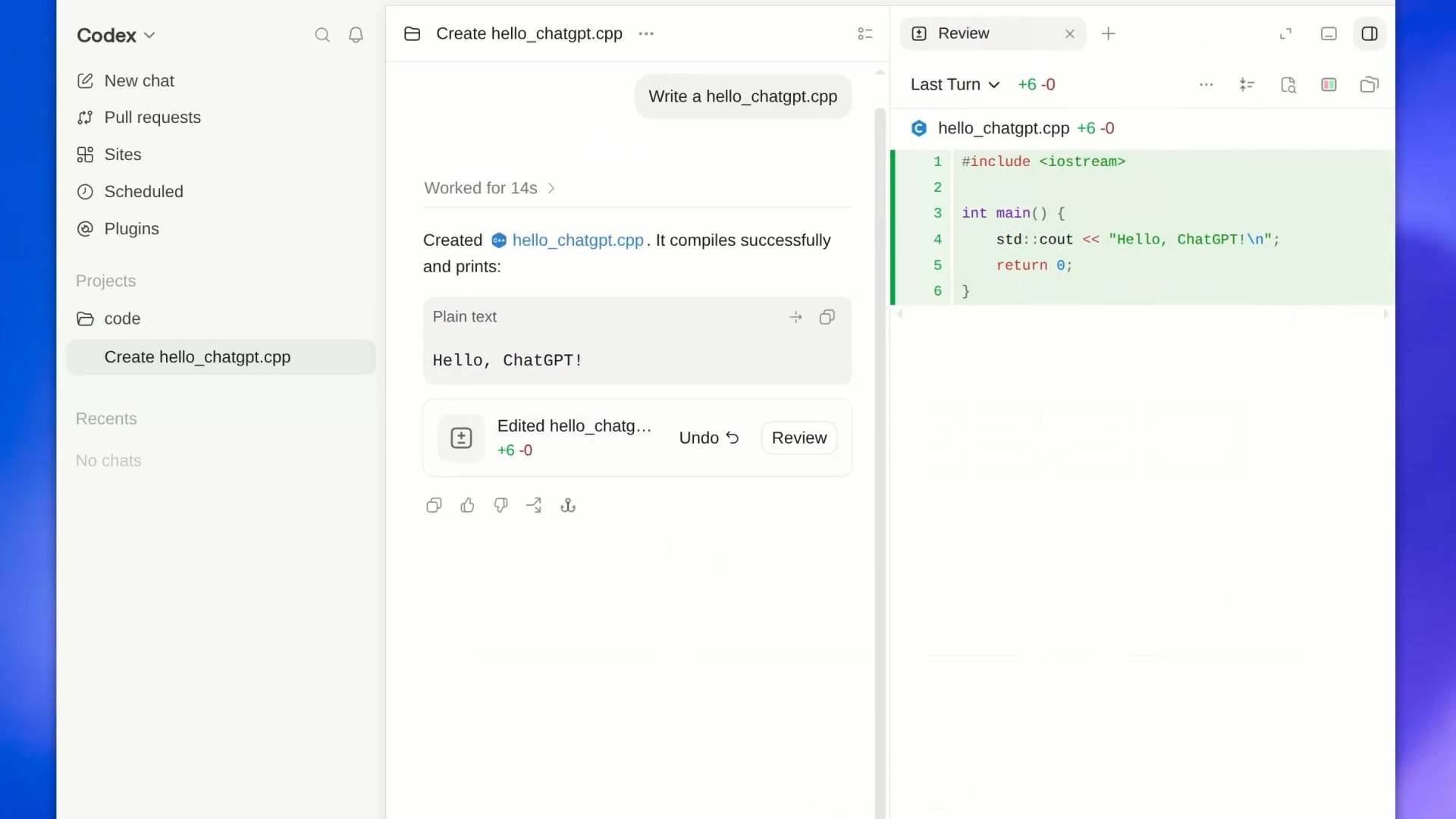1456x819 pixels.
Task: Open file search icon in review toolbar
Action: [x=1288, y=85]
